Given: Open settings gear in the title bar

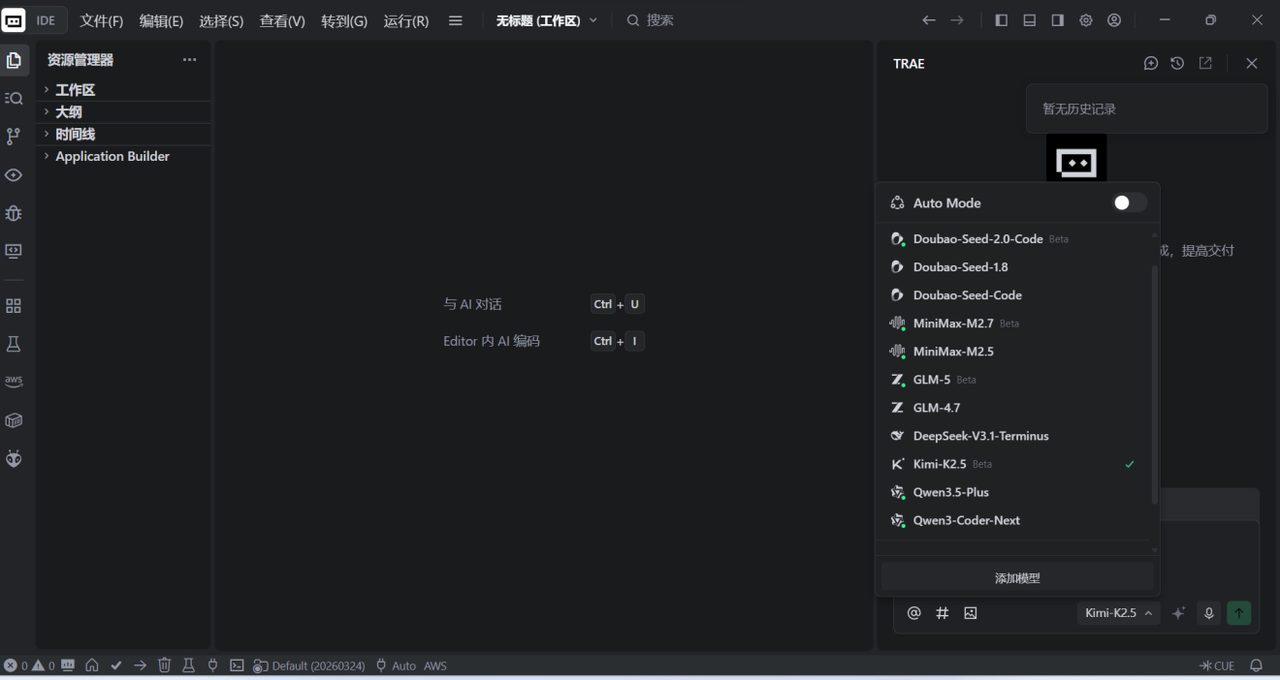Looking at the screenshot, I should [1086, 20].
